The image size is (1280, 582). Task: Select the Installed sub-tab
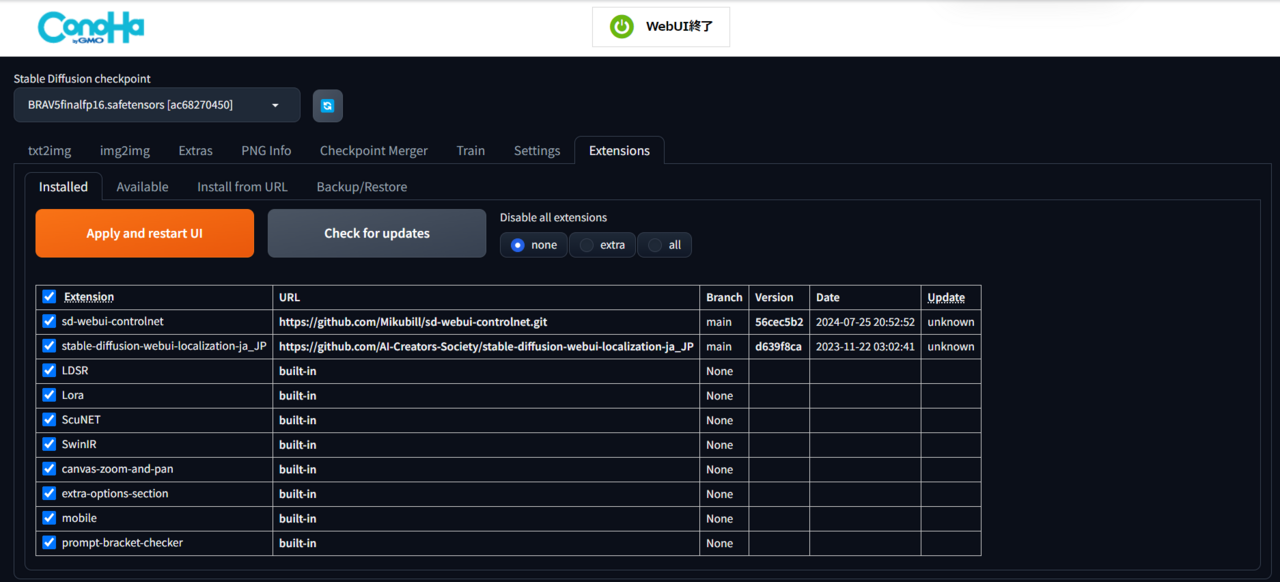point(63,187)
